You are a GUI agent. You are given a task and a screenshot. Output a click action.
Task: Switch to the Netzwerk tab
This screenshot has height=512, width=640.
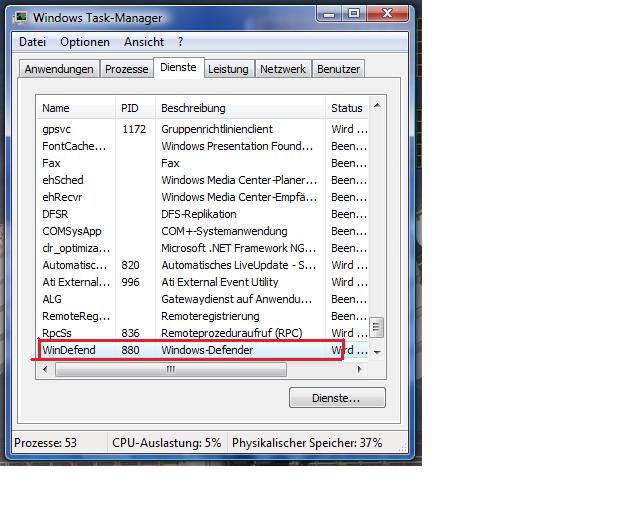(x=283, y=69)
